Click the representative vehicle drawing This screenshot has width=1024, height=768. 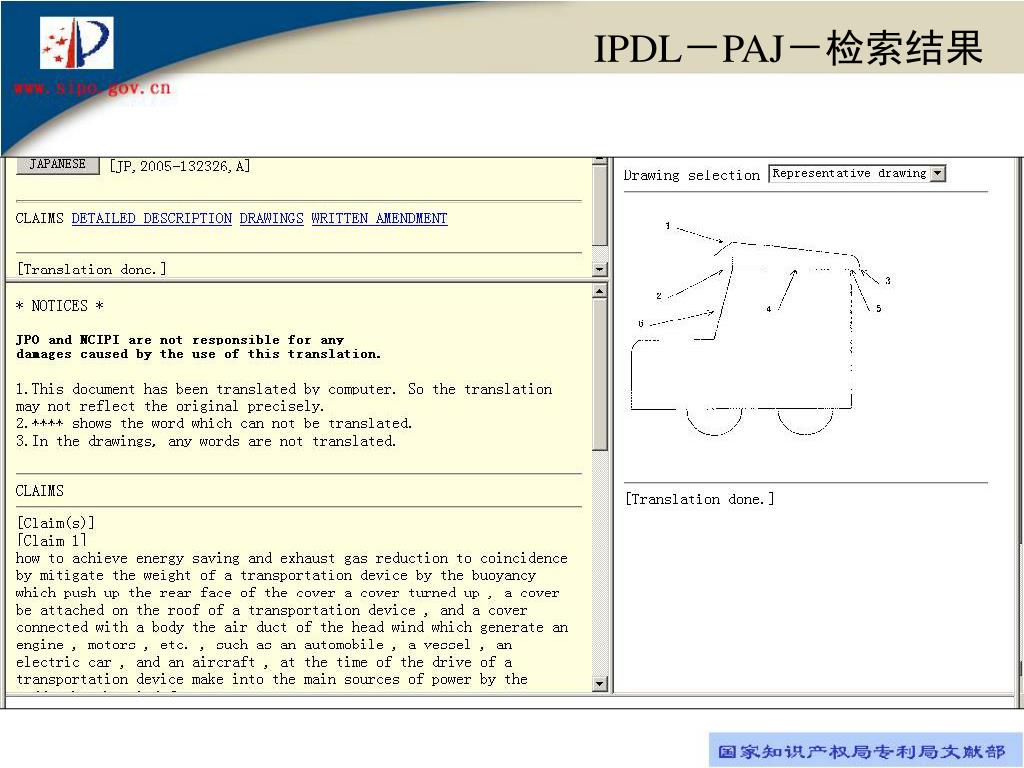(760, 330)
